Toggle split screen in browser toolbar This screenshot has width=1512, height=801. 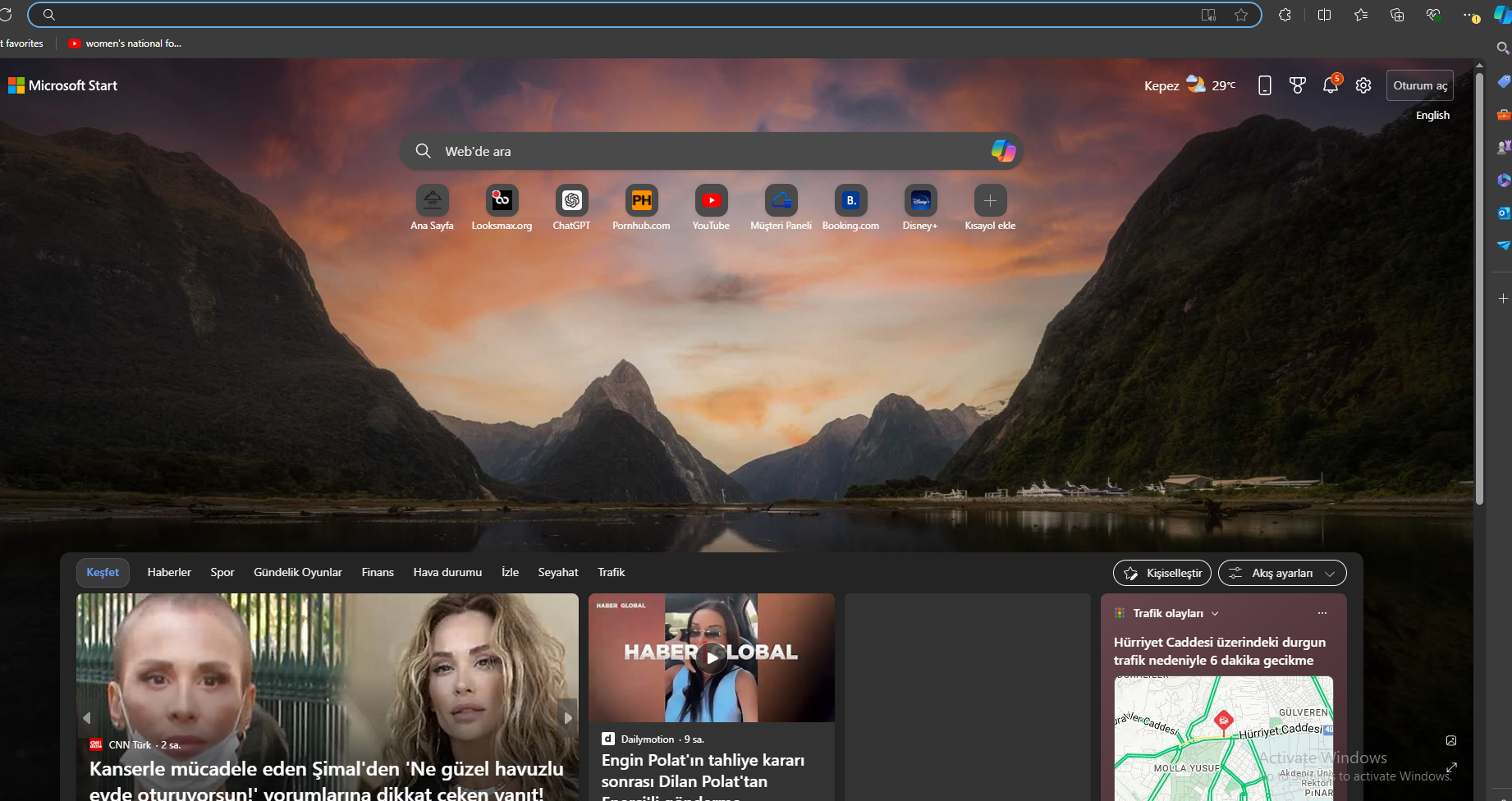coord(1324,15)
